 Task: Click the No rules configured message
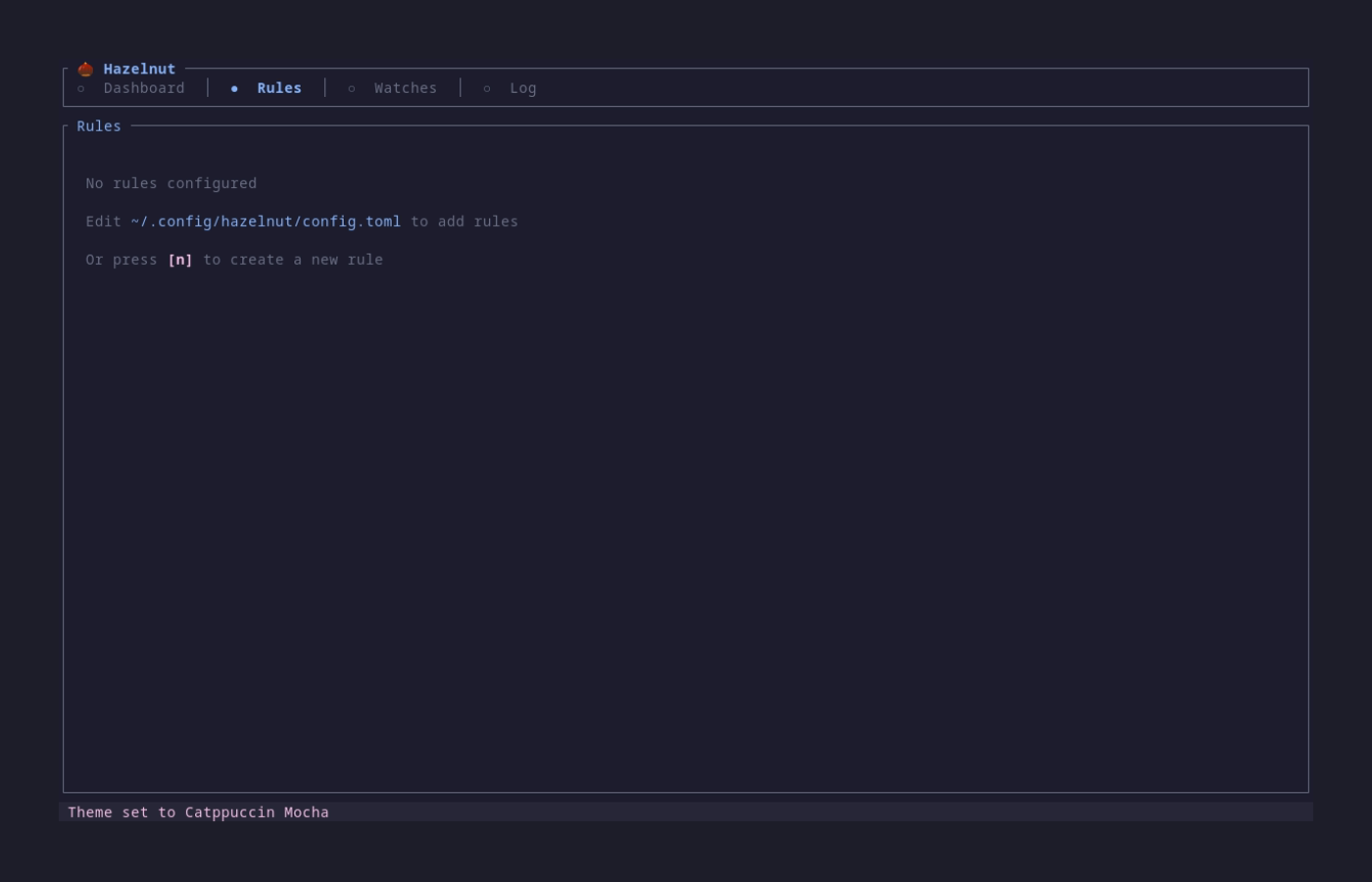tap(171, 182)
